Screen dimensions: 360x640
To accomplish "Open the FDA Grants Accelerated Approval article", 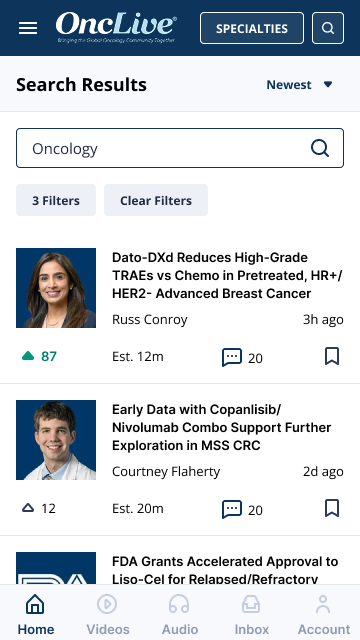I will (x=225, y=570).
